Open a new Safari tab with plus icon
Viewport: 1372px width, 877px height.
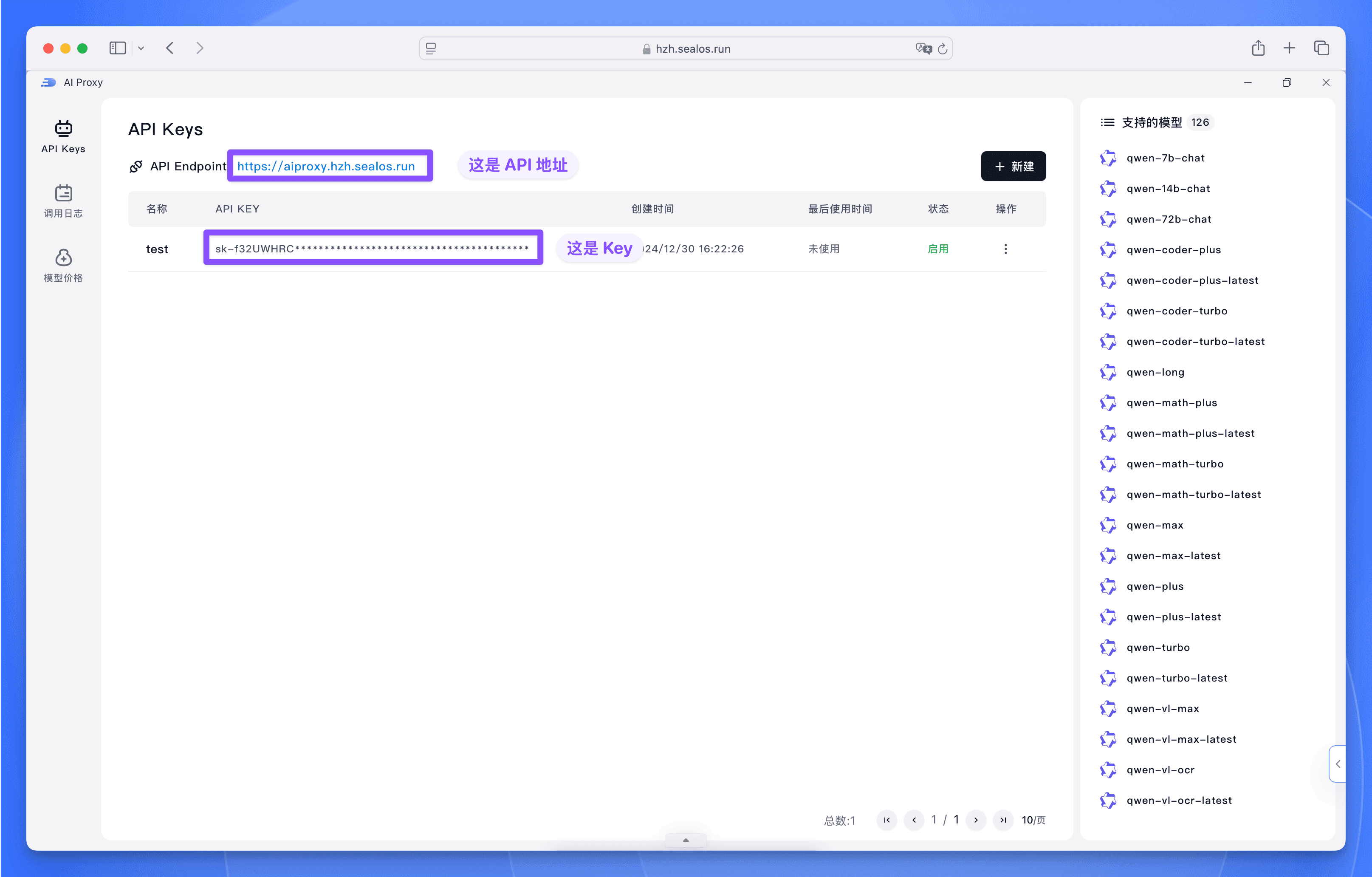pyautogui.click(x=1290, y=48)
